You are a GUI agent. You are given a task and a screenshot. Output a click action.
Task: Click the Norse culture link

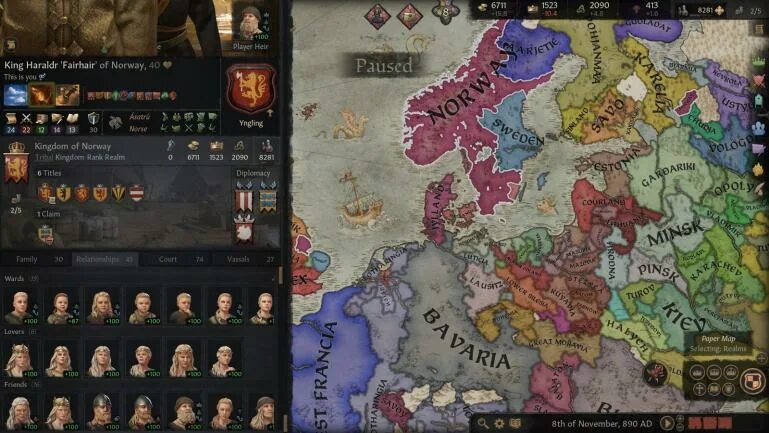pyautogui.click(x=138, y=128)
